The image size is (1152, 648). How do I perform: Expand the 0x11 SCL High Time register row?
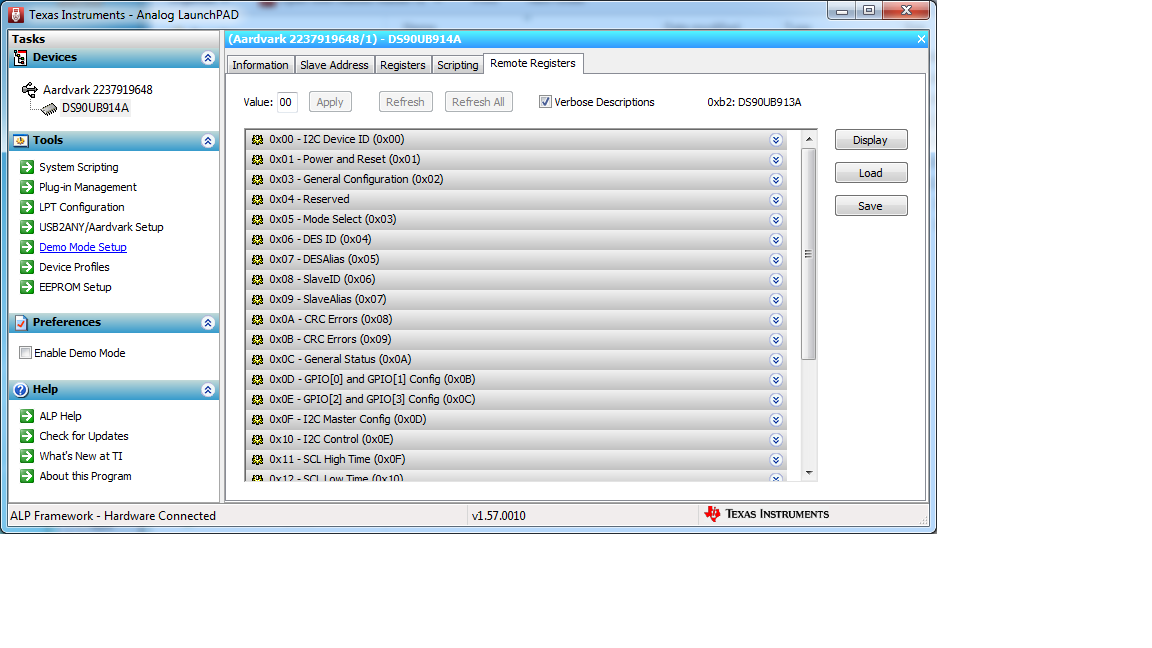pos(776,460)
